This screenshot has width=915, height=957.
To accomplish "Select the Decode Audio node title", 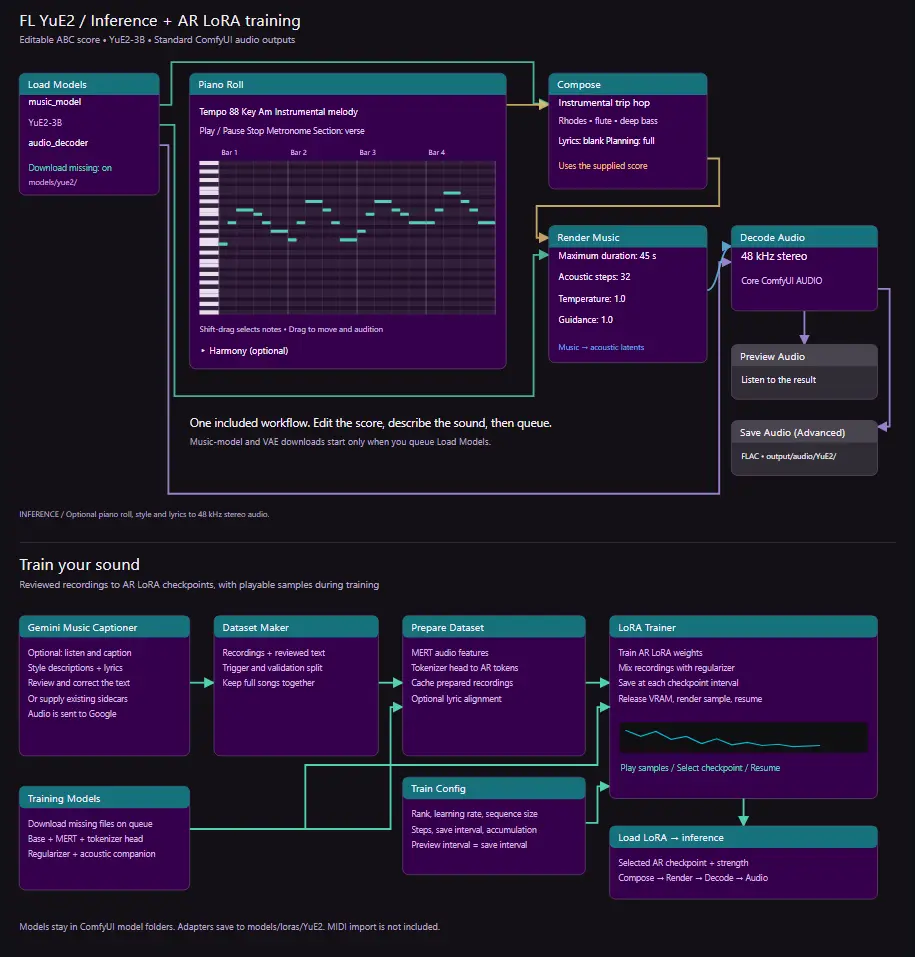I will pos(772,237).
